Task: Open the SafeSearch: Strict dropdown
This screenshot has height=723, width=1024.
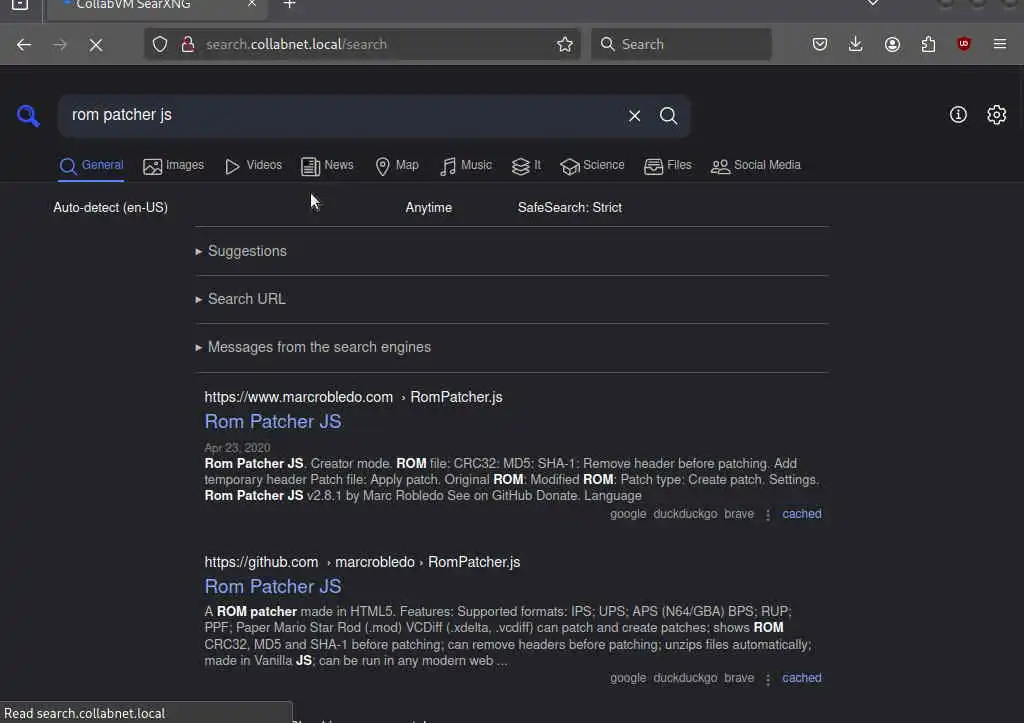Action: tap(569, 208)
